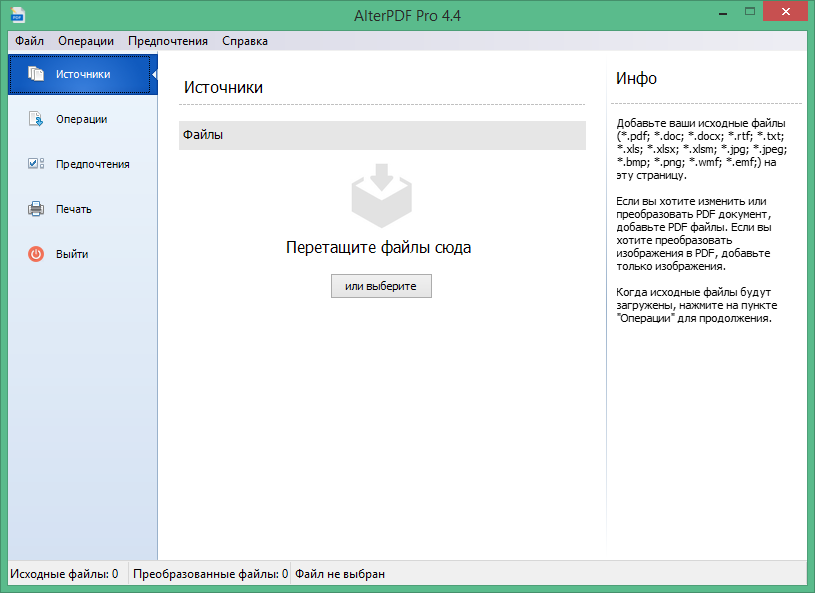
Task: Click the Печать printer icon
Action: coord(36,209)
